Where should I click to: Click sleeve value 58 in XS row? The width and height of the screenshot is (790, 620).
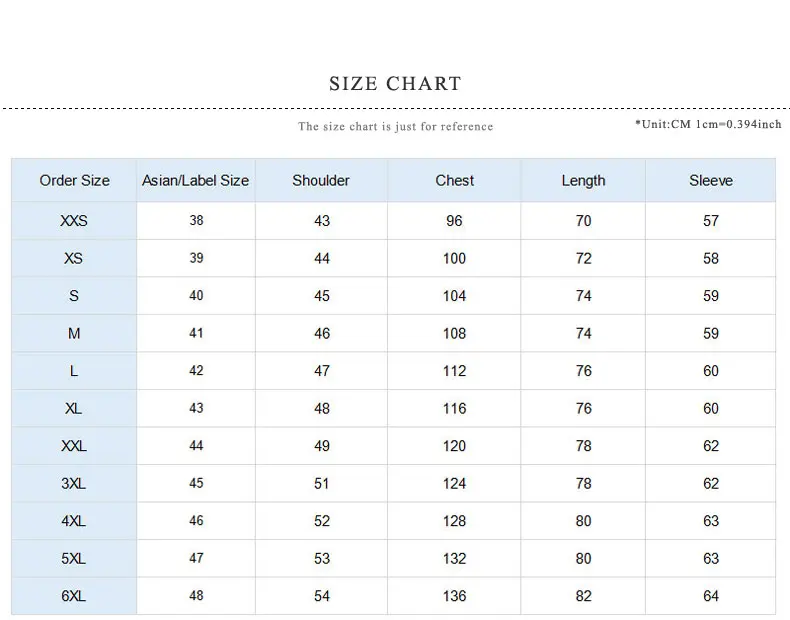(x=711, y=258)
